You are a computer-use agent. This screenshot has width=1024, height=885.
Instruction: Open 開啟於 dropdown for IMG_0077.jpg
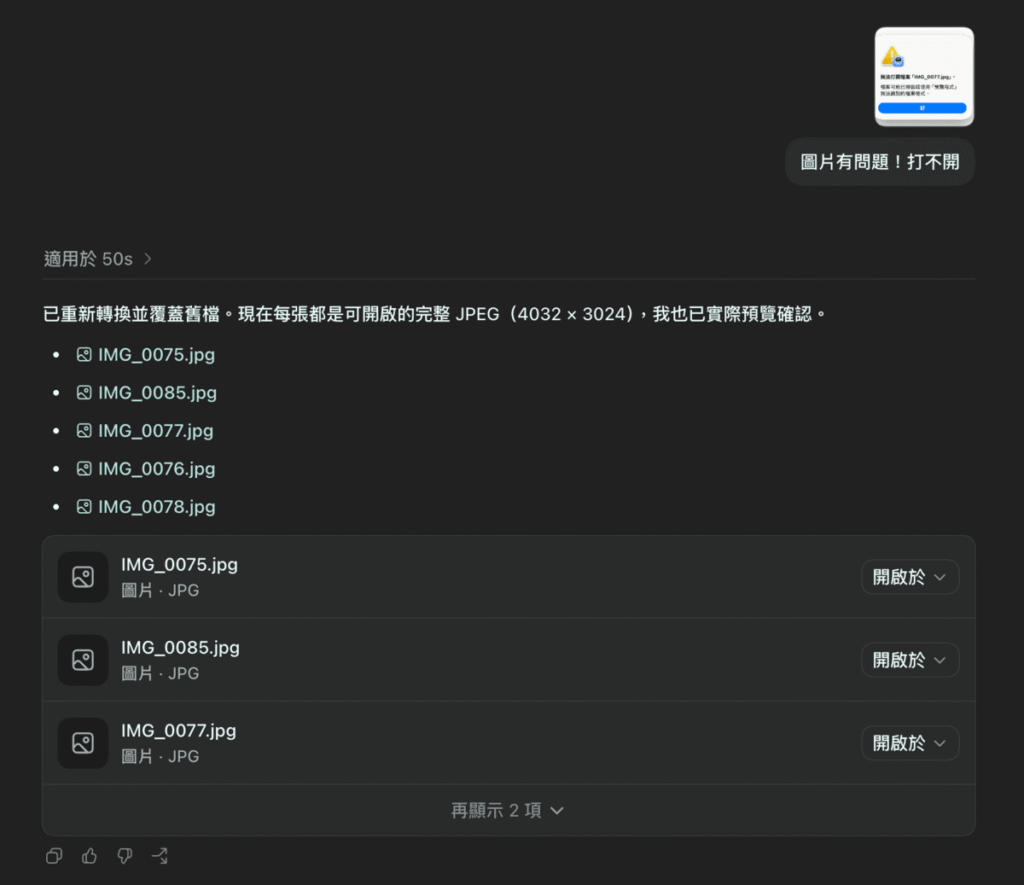pos(910,743)
